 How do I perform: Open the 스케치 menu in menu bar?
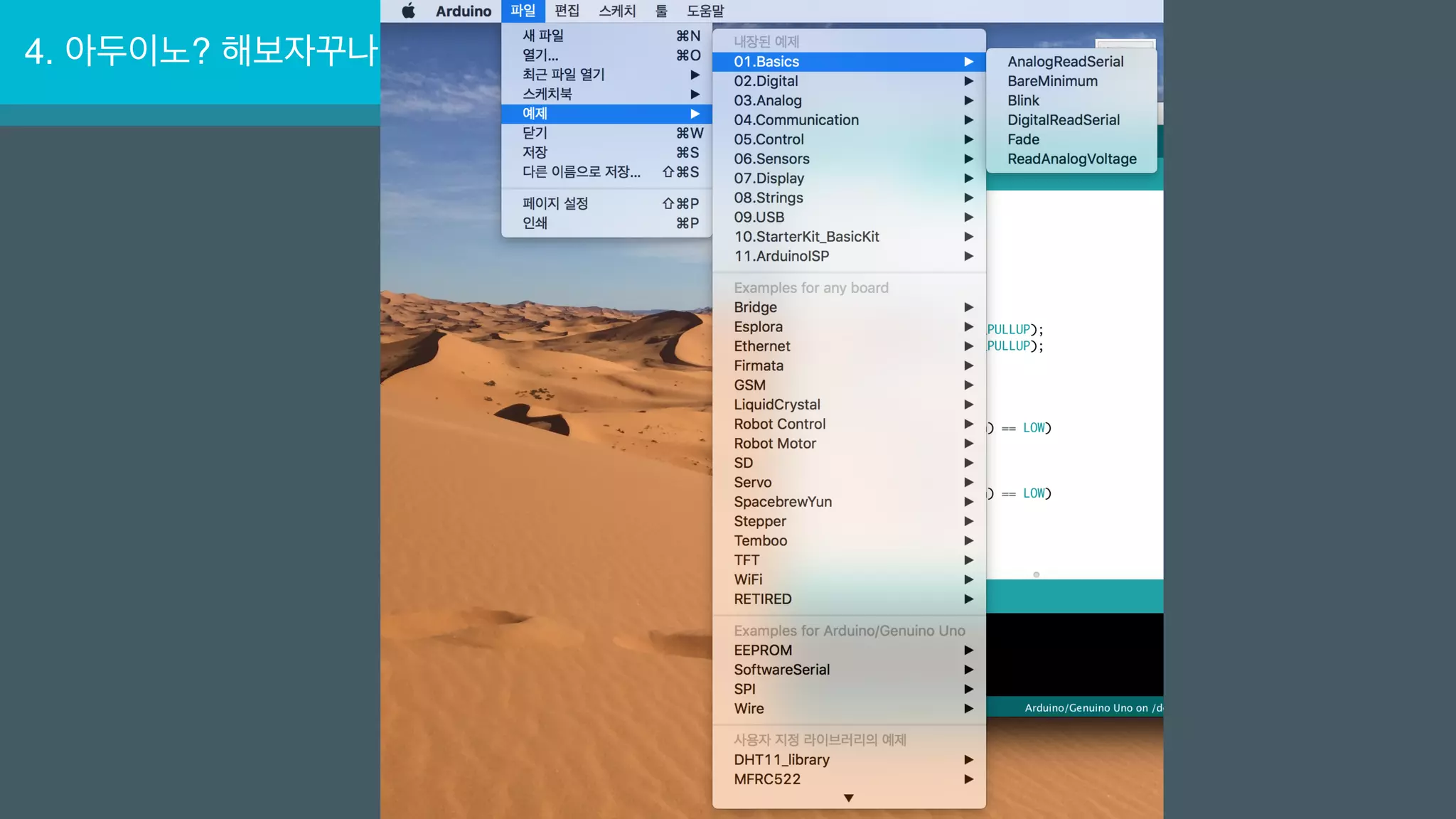click(x=617, y=11)
